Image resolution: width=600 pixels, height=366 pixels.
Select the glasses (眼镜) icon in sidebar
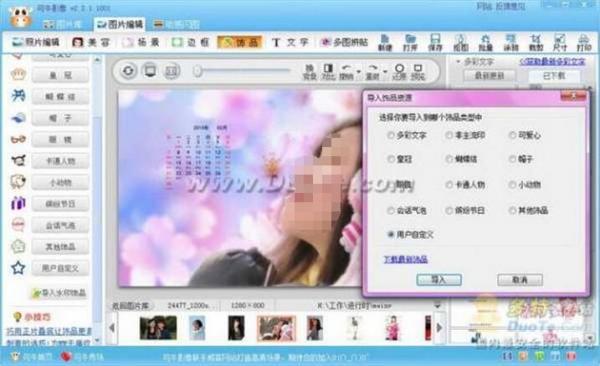pos(18,139)
